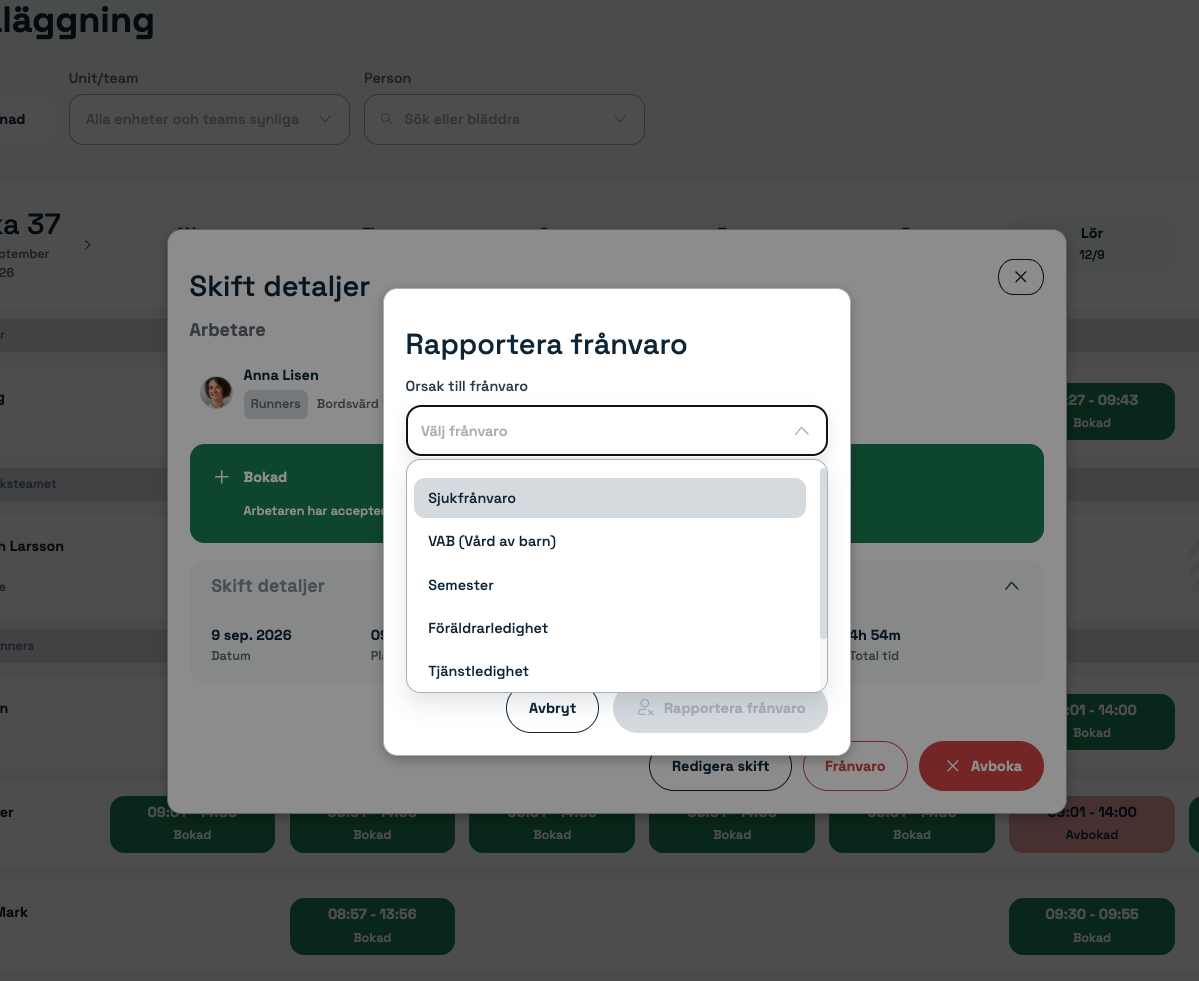This screenshot has height=981, width=1199.
Task: Click the Avbryt button
Action: (x=552, y=708)
